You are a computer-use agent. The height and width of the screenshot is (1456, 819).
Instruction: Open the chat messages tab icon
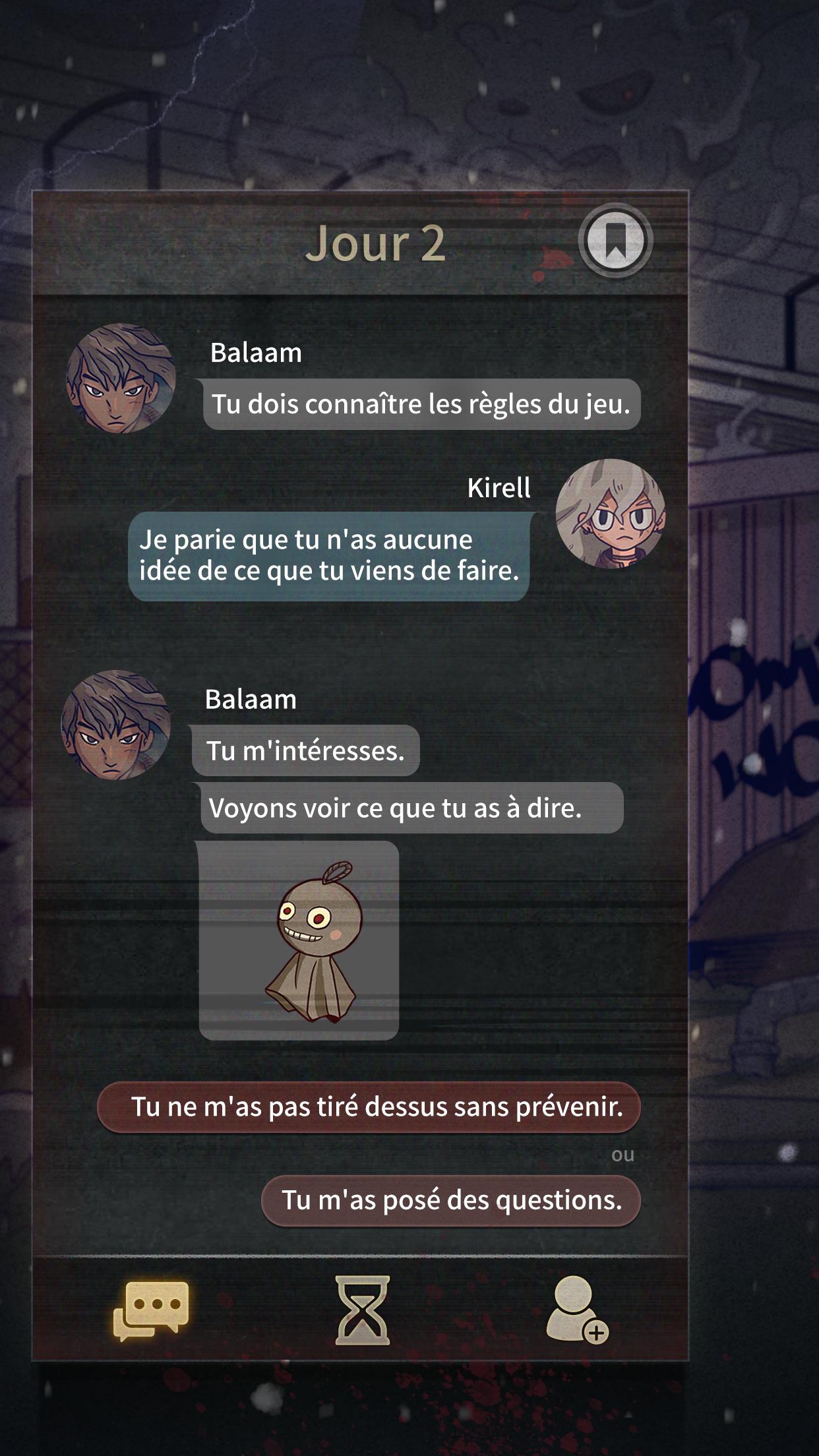pos(151,1311)
